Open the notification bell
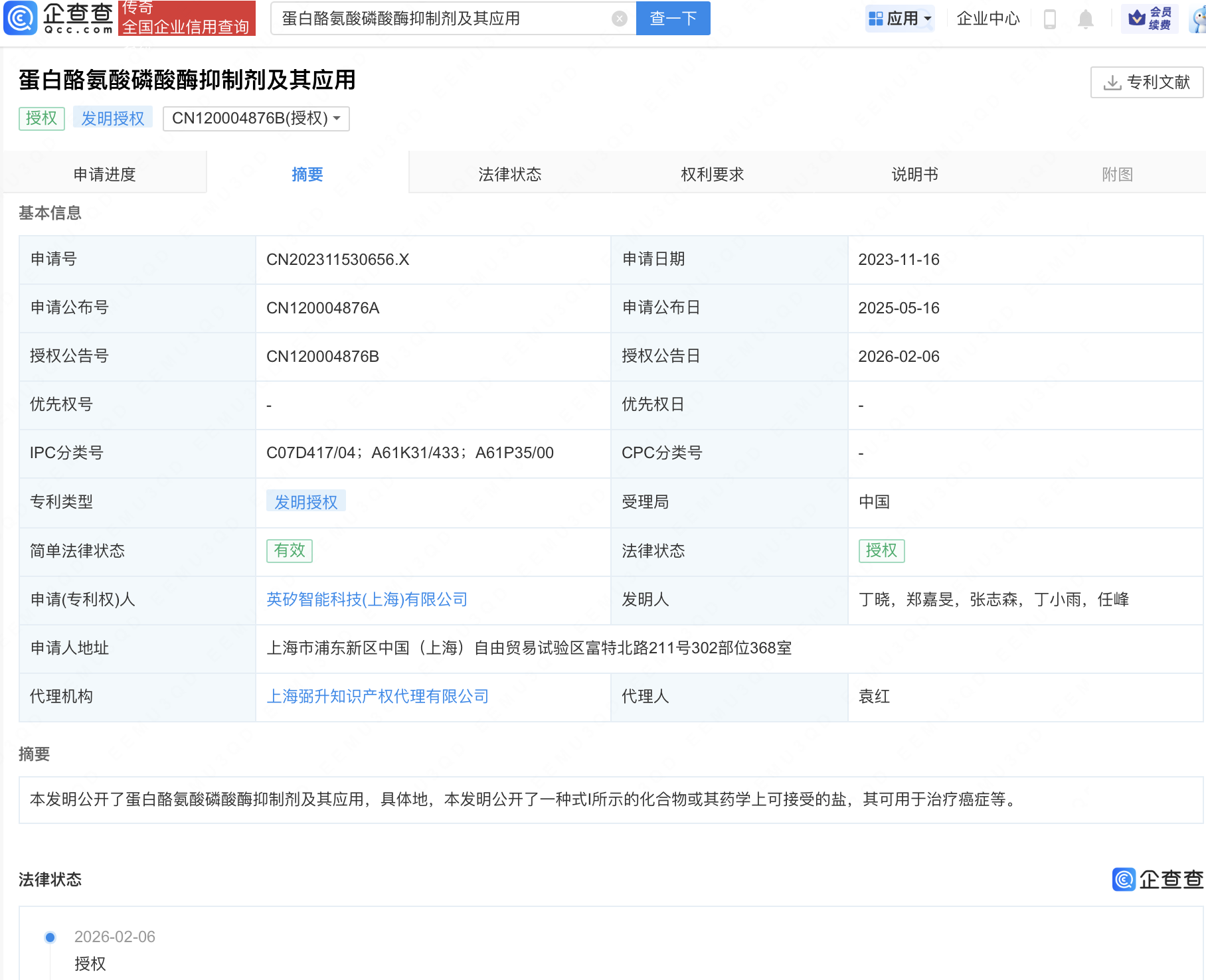1206x980 pixels. pos(1085,19)
